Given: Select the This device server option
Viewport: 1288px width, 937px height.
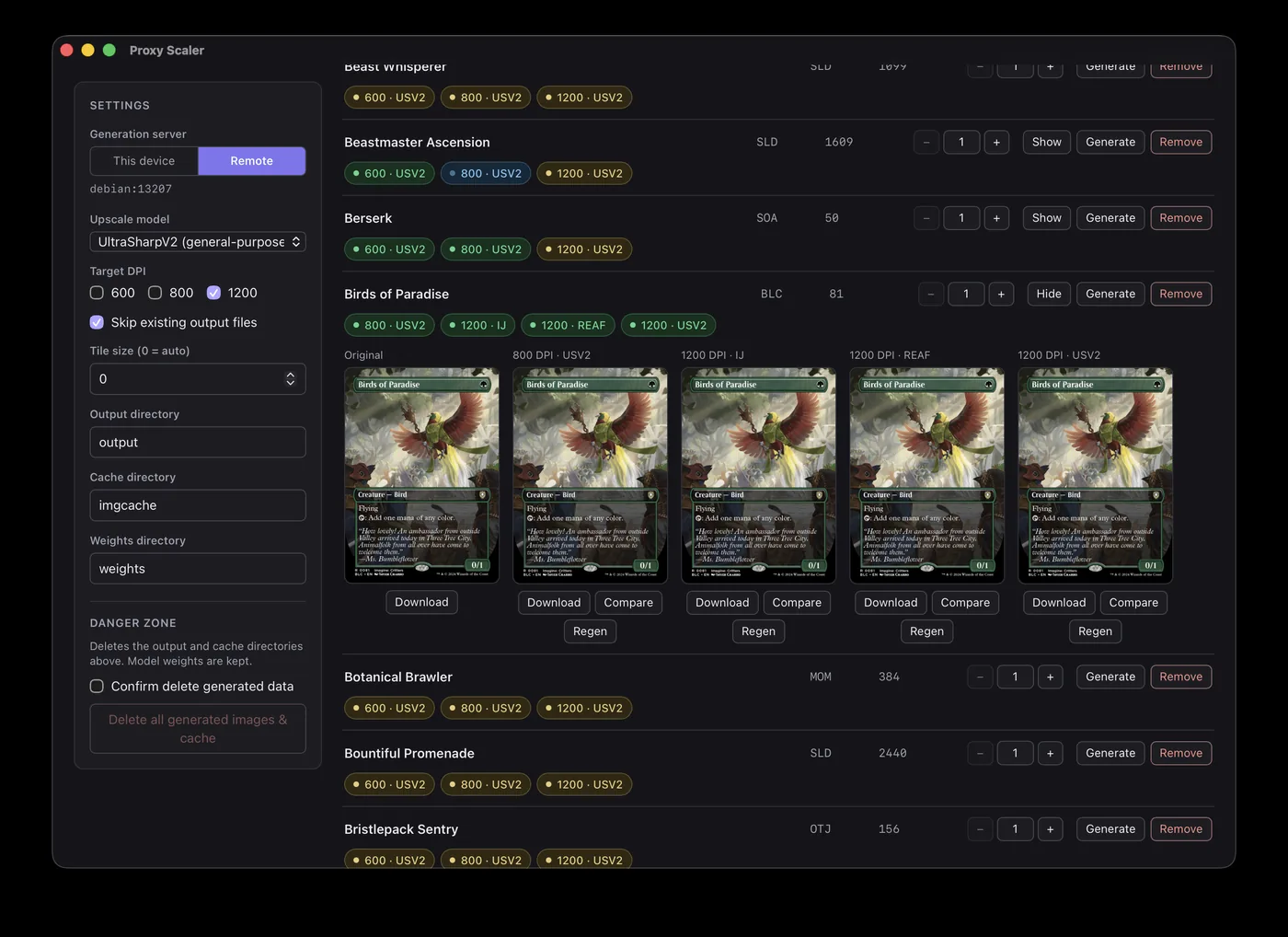Looking at the screenshot, I should (x=144, y=161).
